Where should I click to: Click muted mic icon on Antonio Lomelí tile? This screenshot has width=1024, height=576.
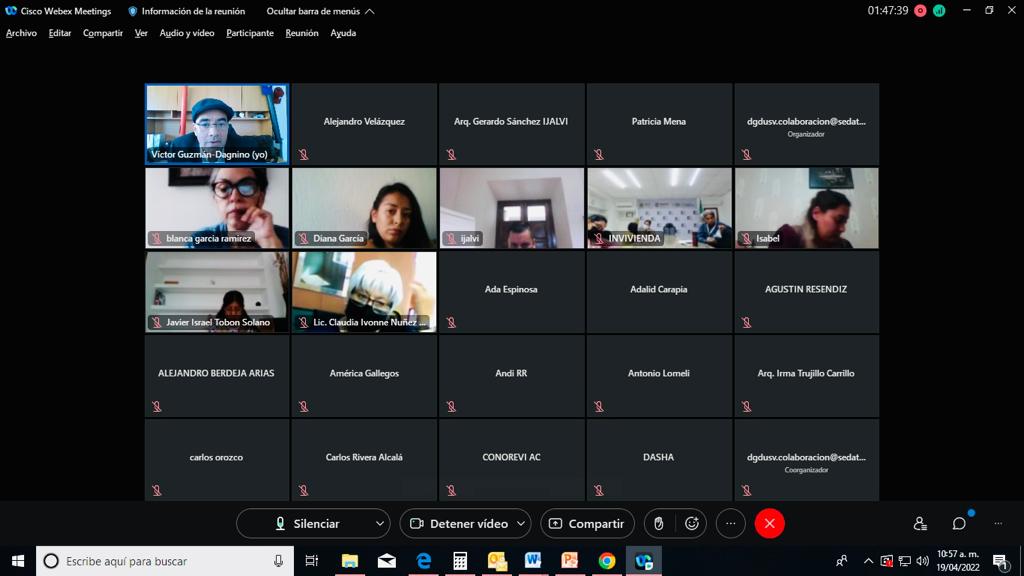pos(599,407)
